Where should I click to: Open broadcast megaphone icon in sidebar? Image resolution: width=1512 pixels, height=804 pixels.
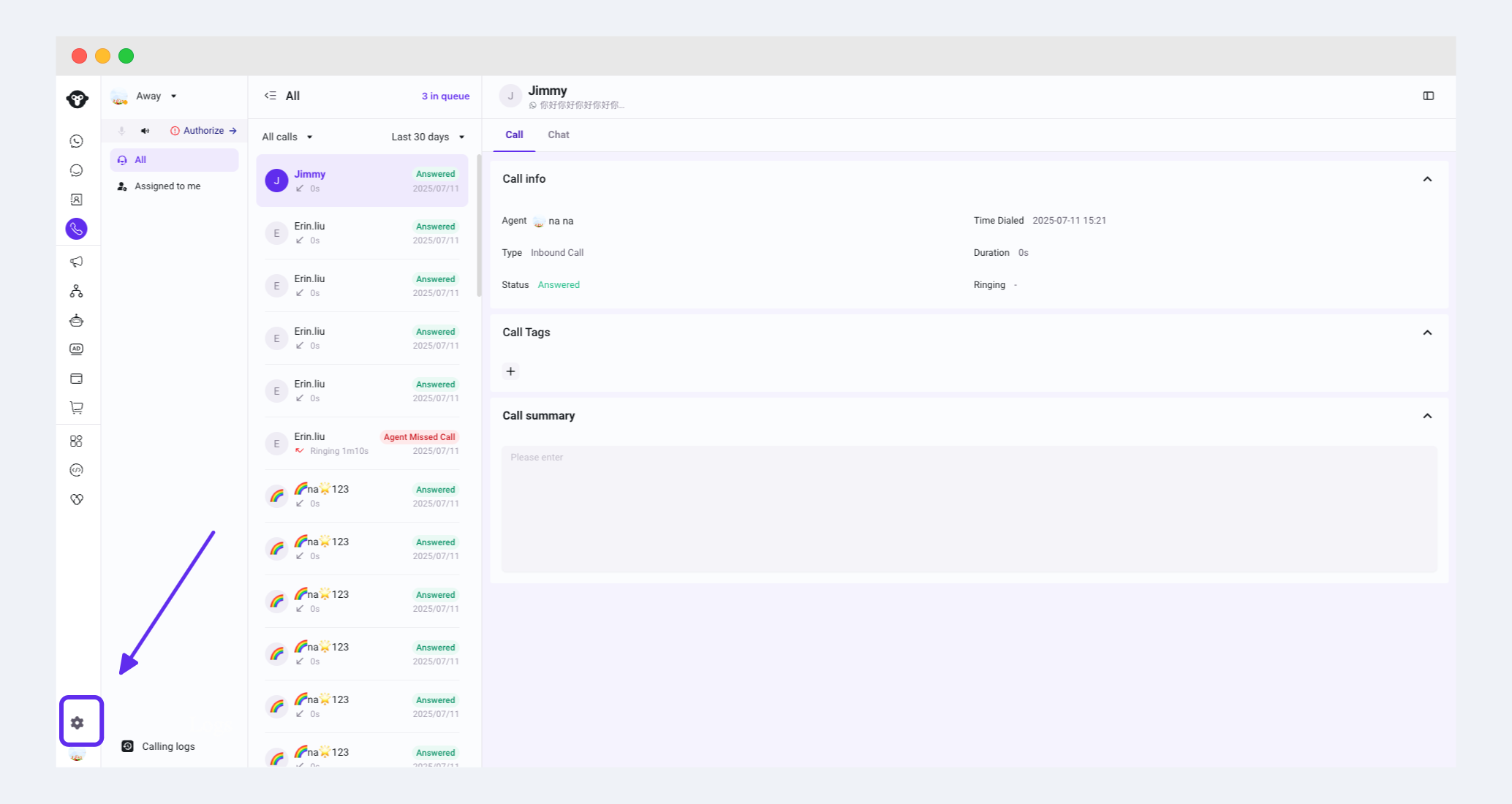[x=77, y=262]
